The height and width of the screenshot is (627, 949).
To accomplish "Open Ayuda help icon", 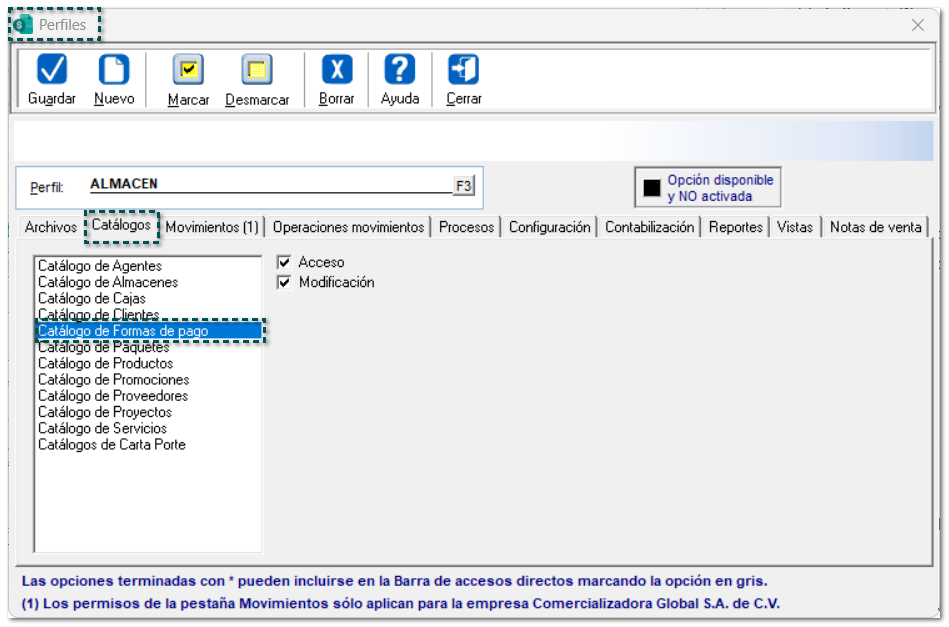I will 400,70.
